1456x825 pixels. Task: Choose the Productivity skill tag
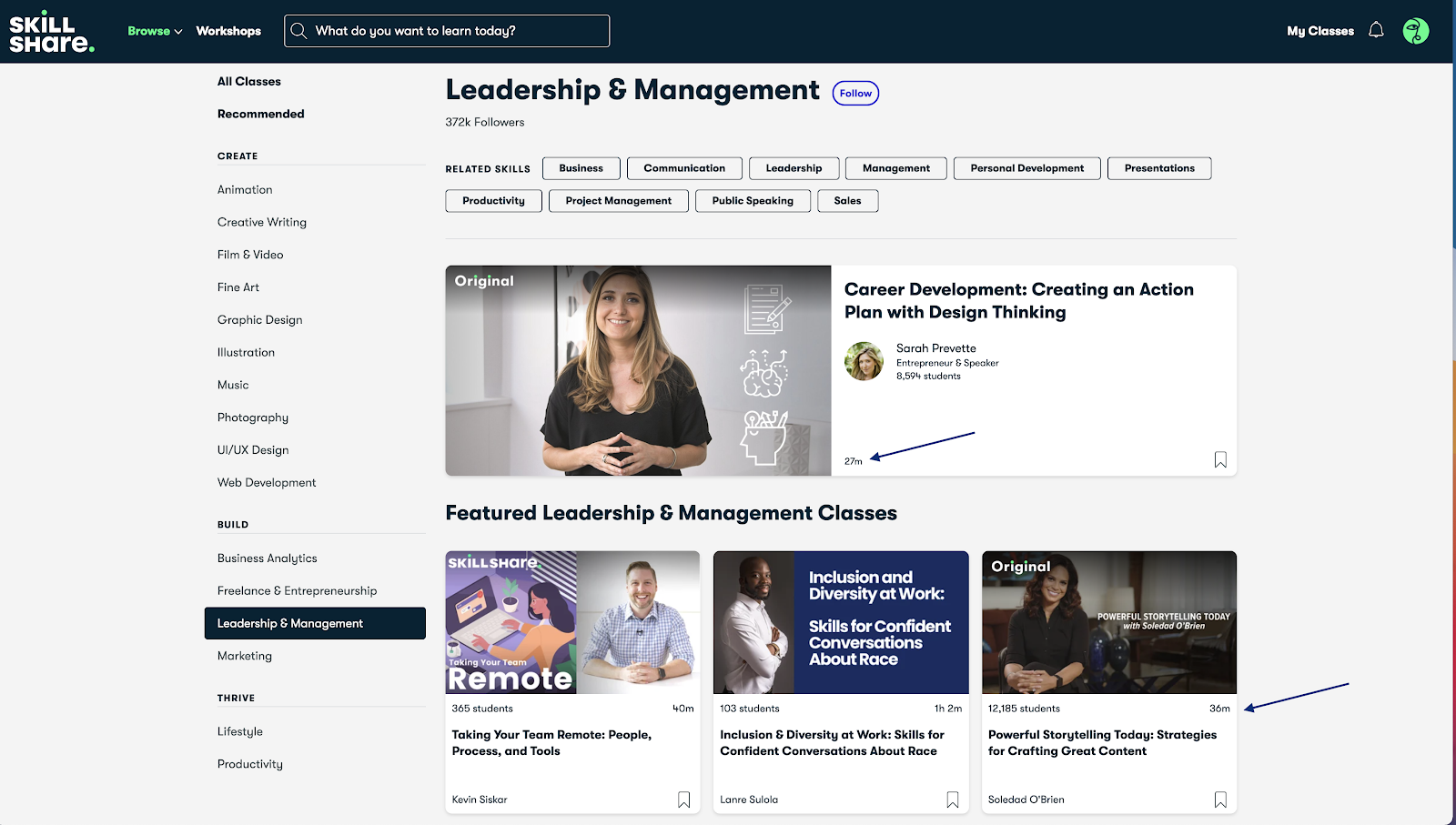(x=493, y=201)
